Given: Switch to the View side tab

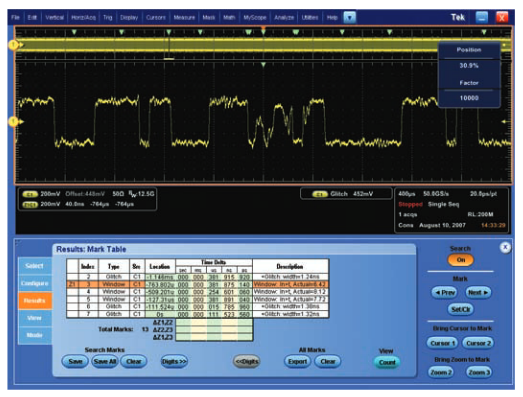Looking at the screenshot, I should tap(35, 318).
